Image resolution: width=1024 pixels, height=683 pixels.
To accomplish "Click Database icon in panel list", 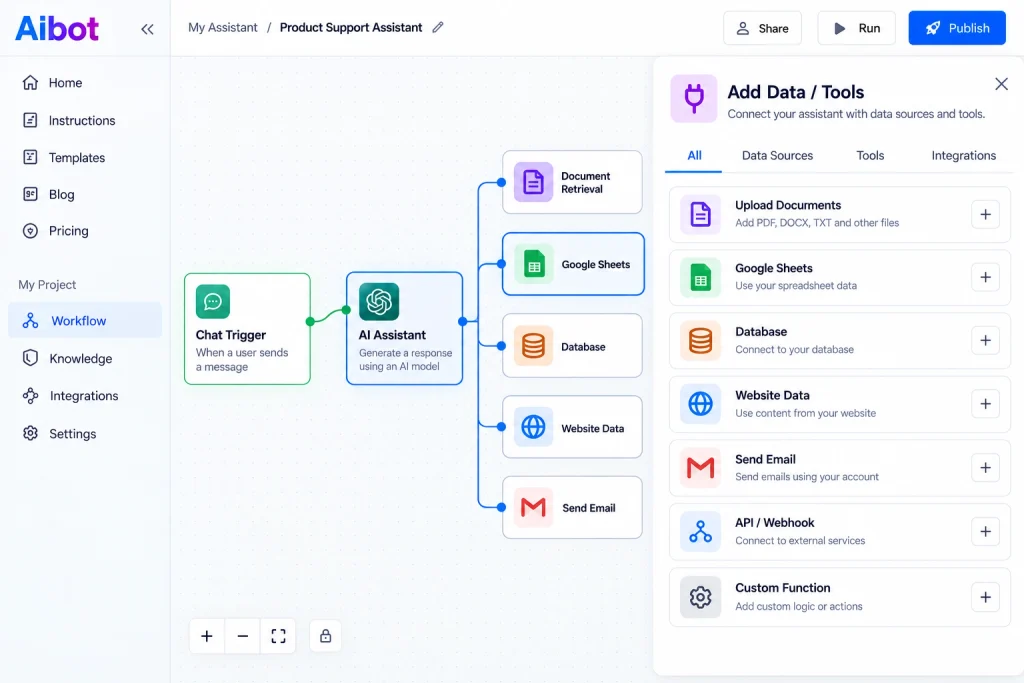I will (700, 340).
